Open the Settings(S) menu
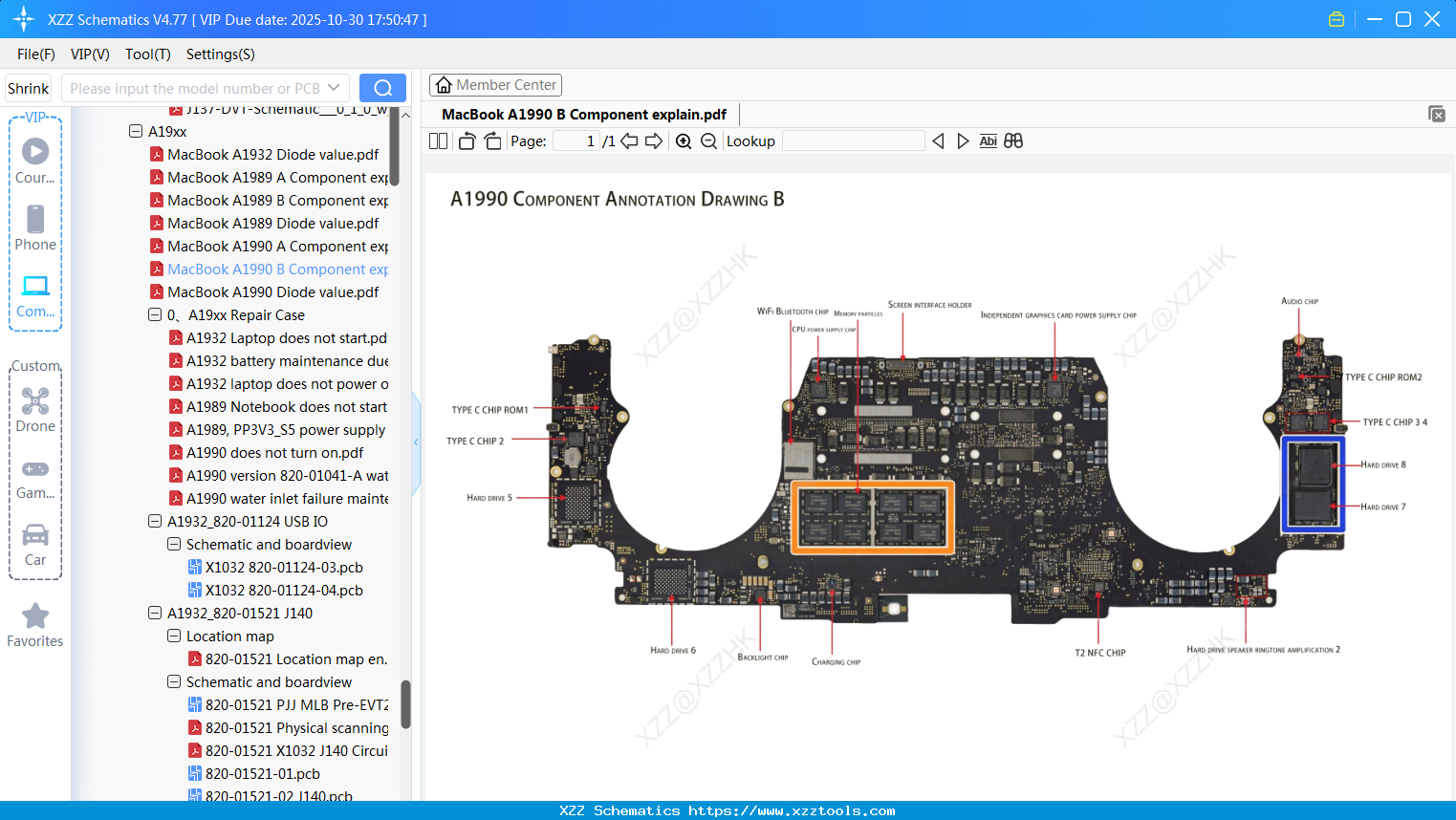 click(221, 54)
